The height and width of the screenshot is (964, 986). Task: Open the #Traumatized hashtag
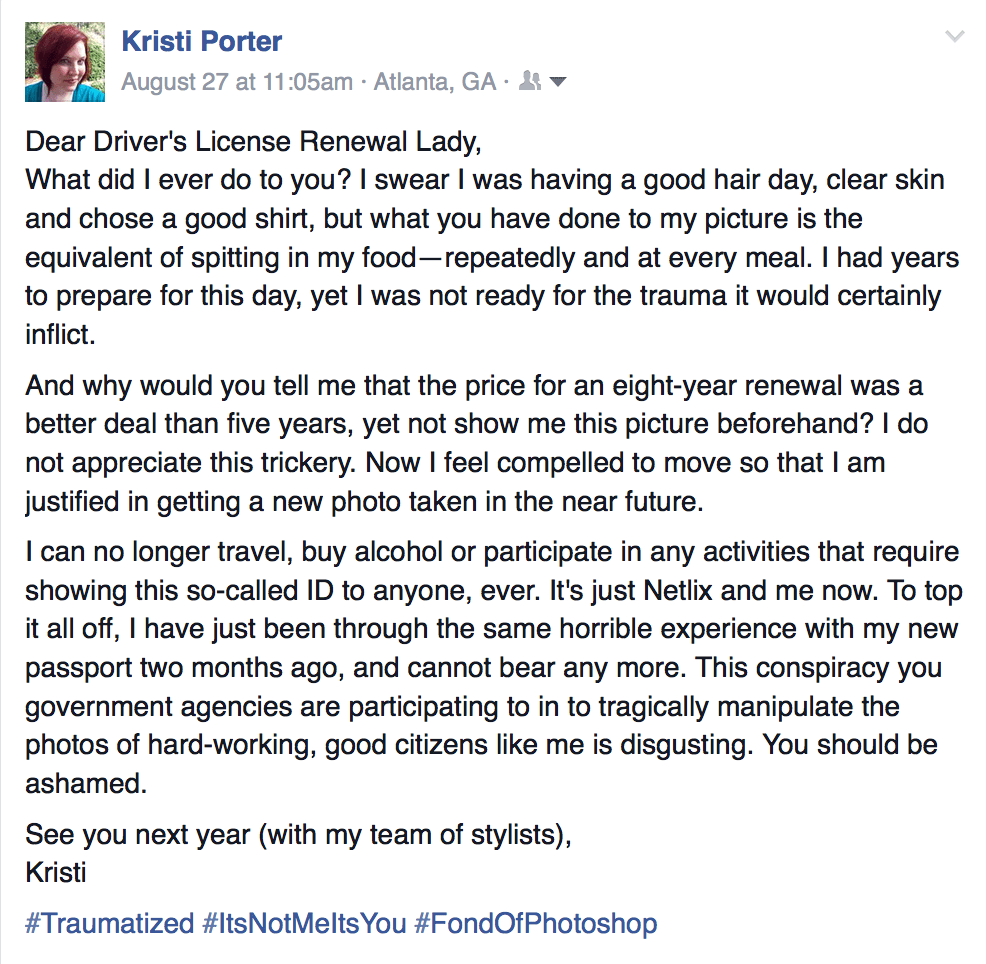[x=109, y=922]
